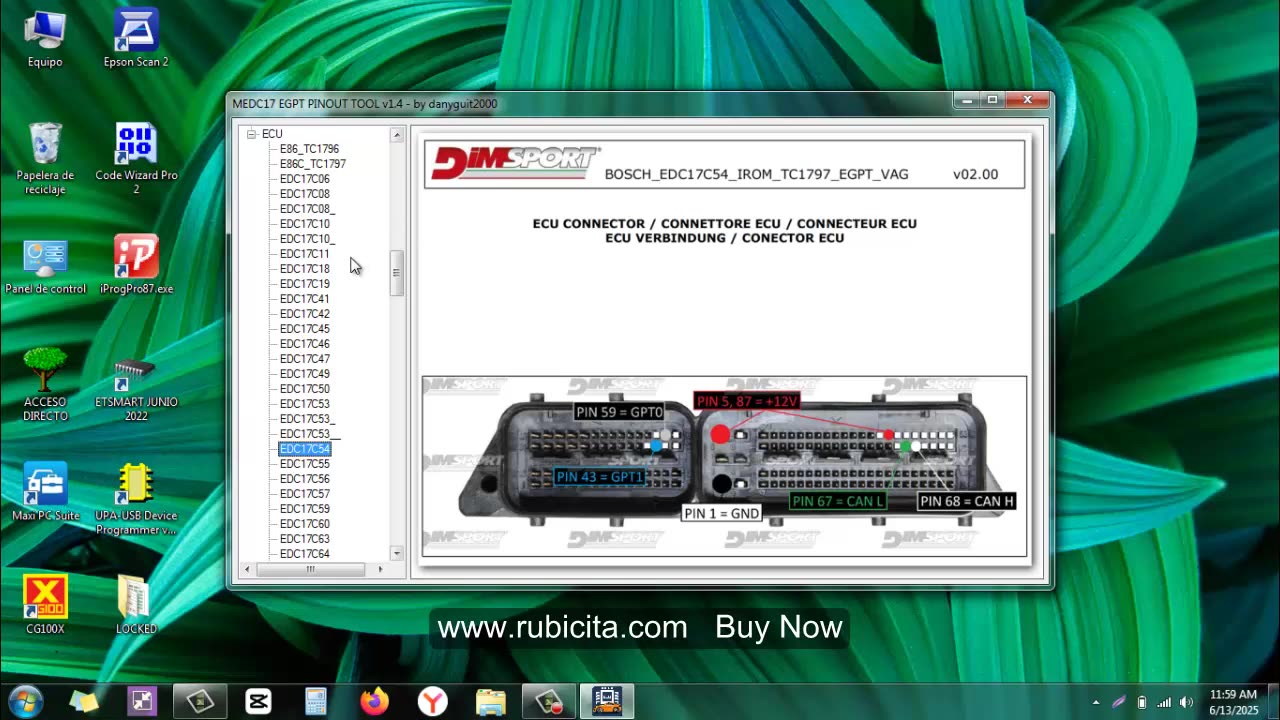Choose EDC17C49 in the tree
Image resolution: width=1280 pixels, height=720 pixels.
pyautogui.click(x=304, y=374)
